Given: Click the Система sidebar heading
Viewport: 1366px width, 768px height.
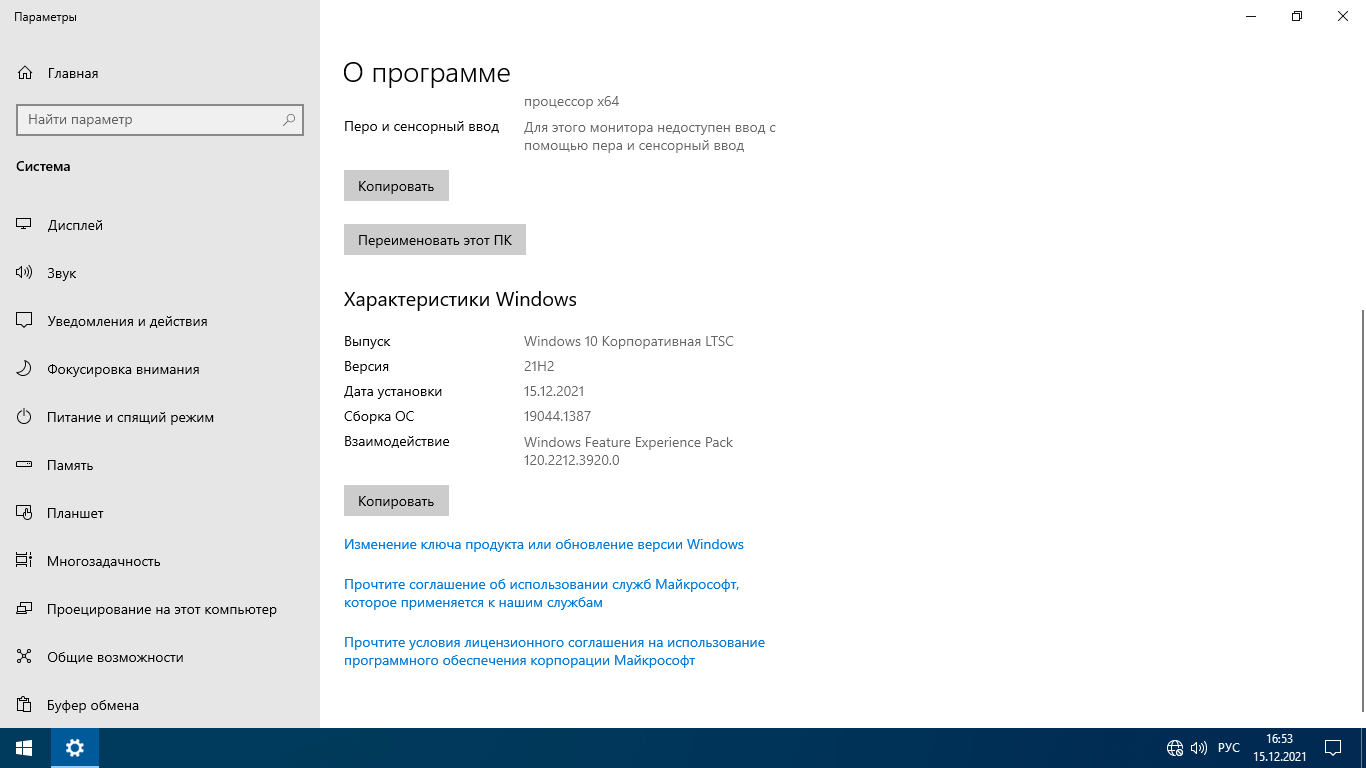Looking at the screenshot, I should point(43,167).
